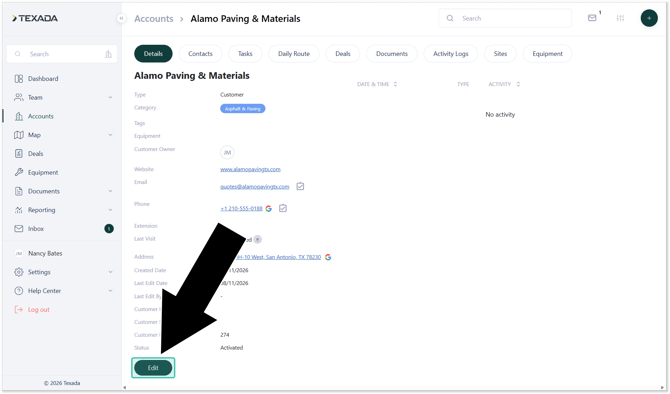Click the task icon next to phone
Viewport: 670px width, 394px height.
tap(283, 208)
